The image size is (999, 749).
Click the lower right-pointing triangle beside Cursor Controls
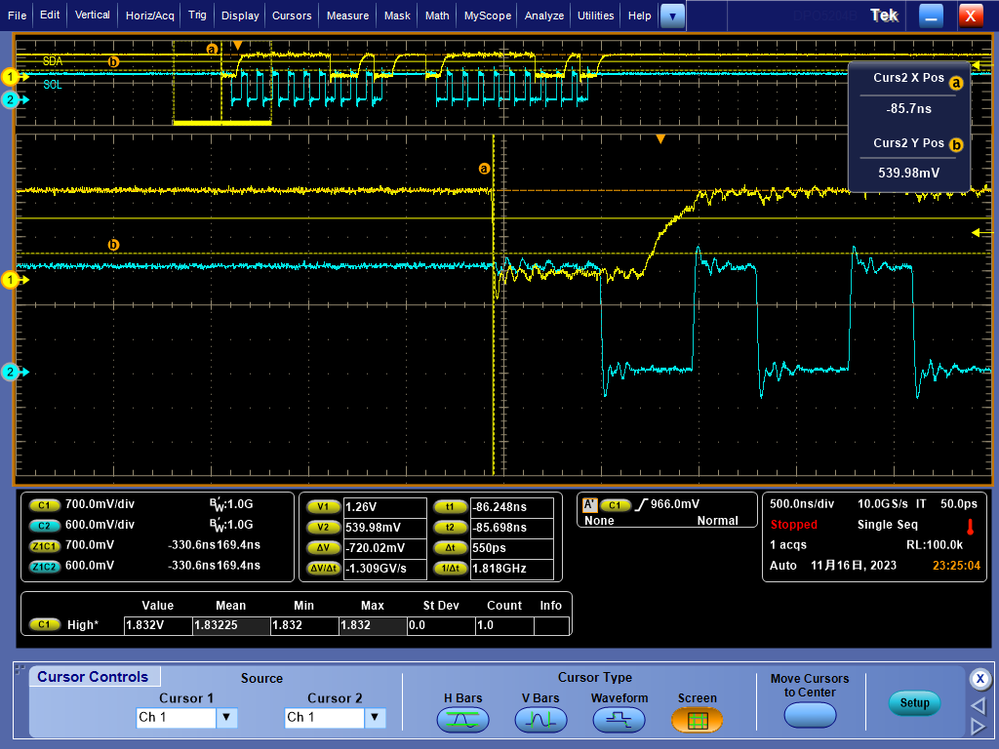(x=978, y=726)
